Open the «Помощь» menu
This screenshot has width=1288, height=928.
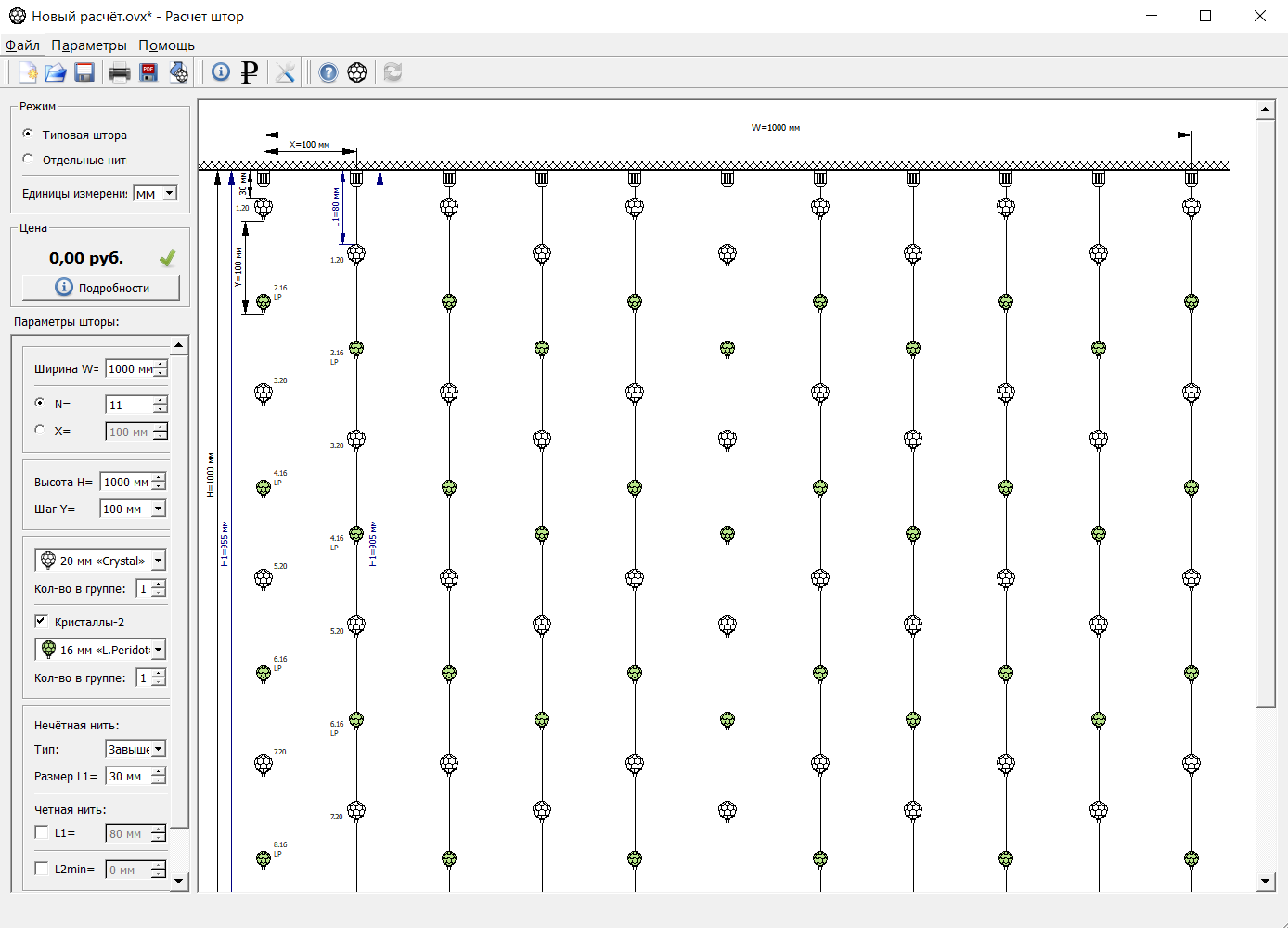point(167,45)
